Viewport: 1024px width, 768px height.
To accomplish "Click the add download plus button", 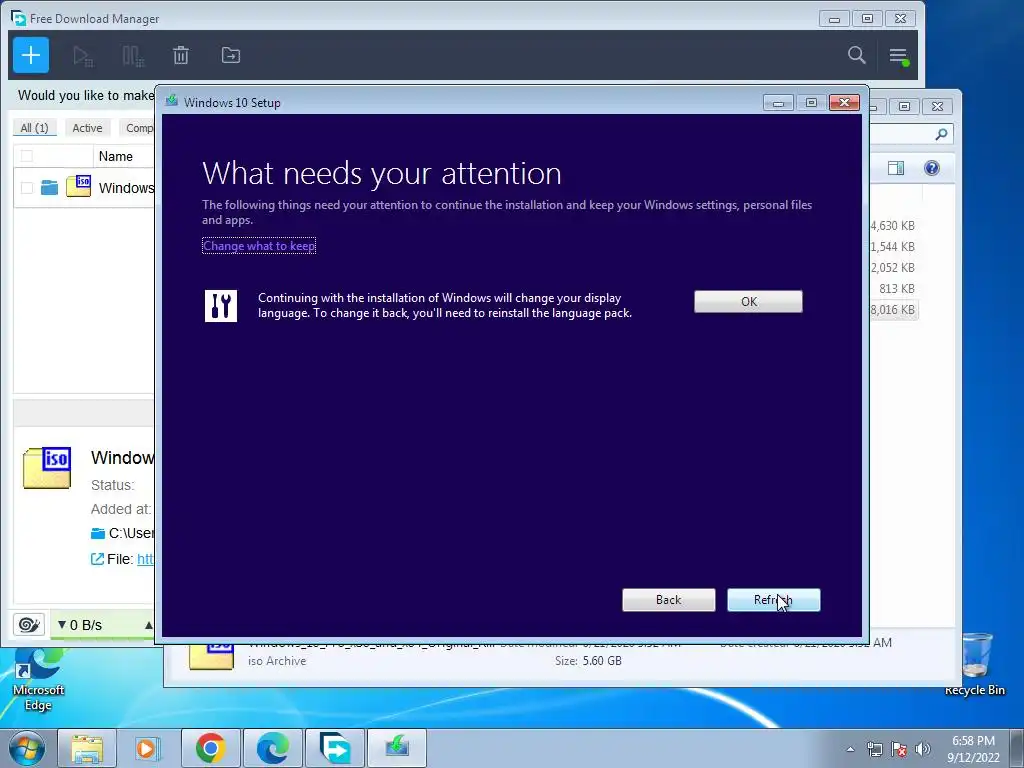I will click(x=31, y=56).
